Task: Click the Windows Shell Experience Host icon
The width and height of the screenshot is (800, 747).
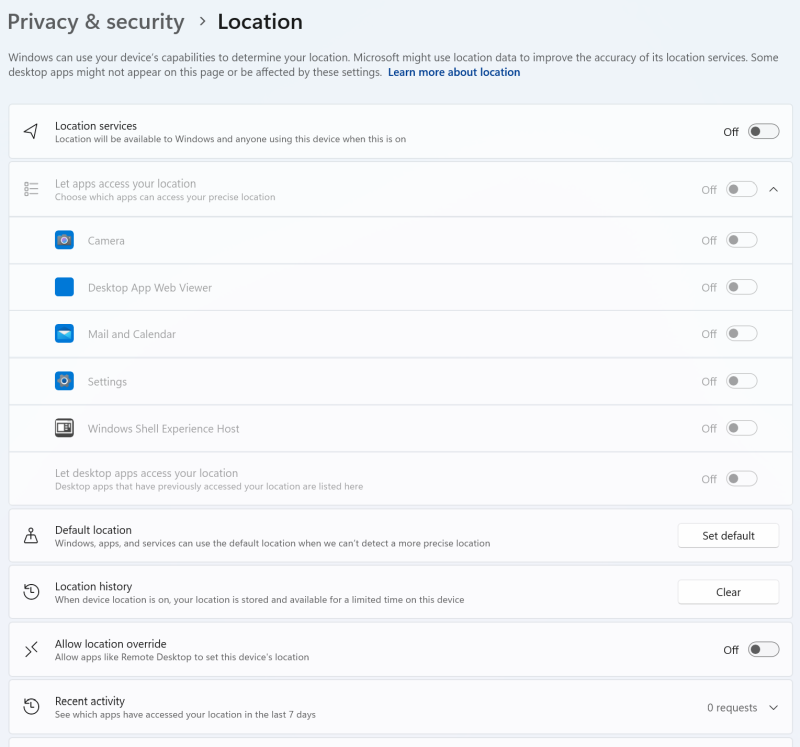Action: 64,428
